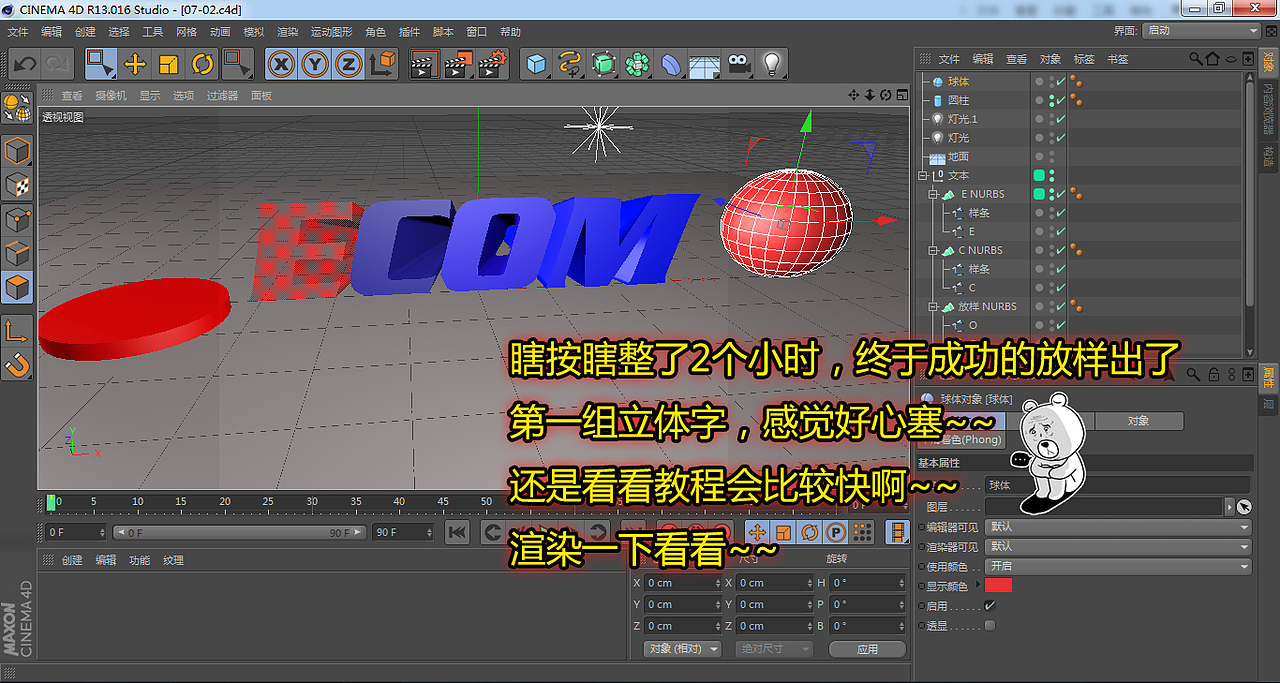Toggle the X axis lock
The width and height of the screenshot is (1280, 683).
tap(282, 65)
